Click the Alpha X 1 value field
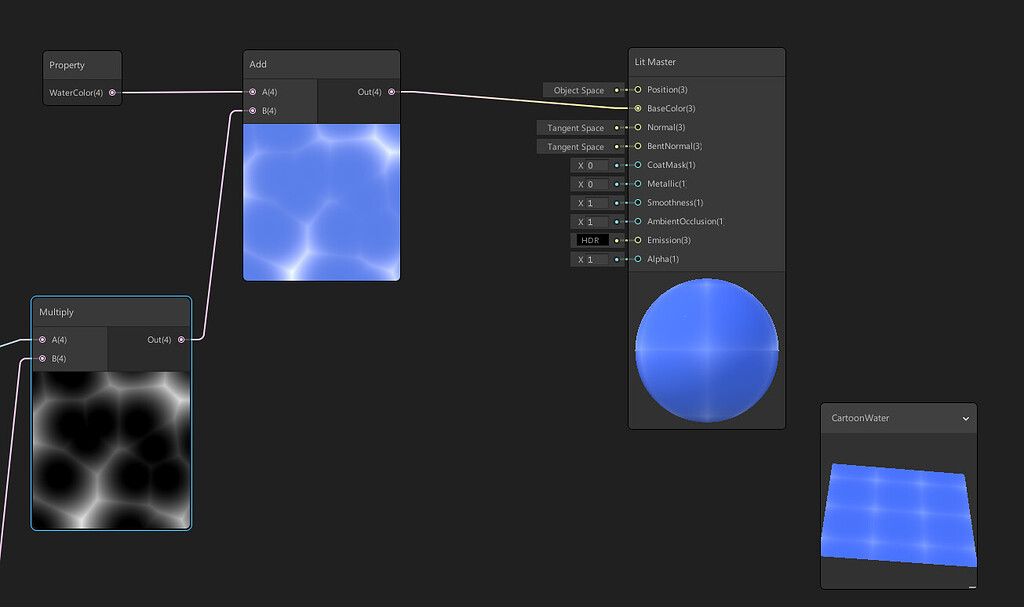1024x607 pixels. (593, 259)
